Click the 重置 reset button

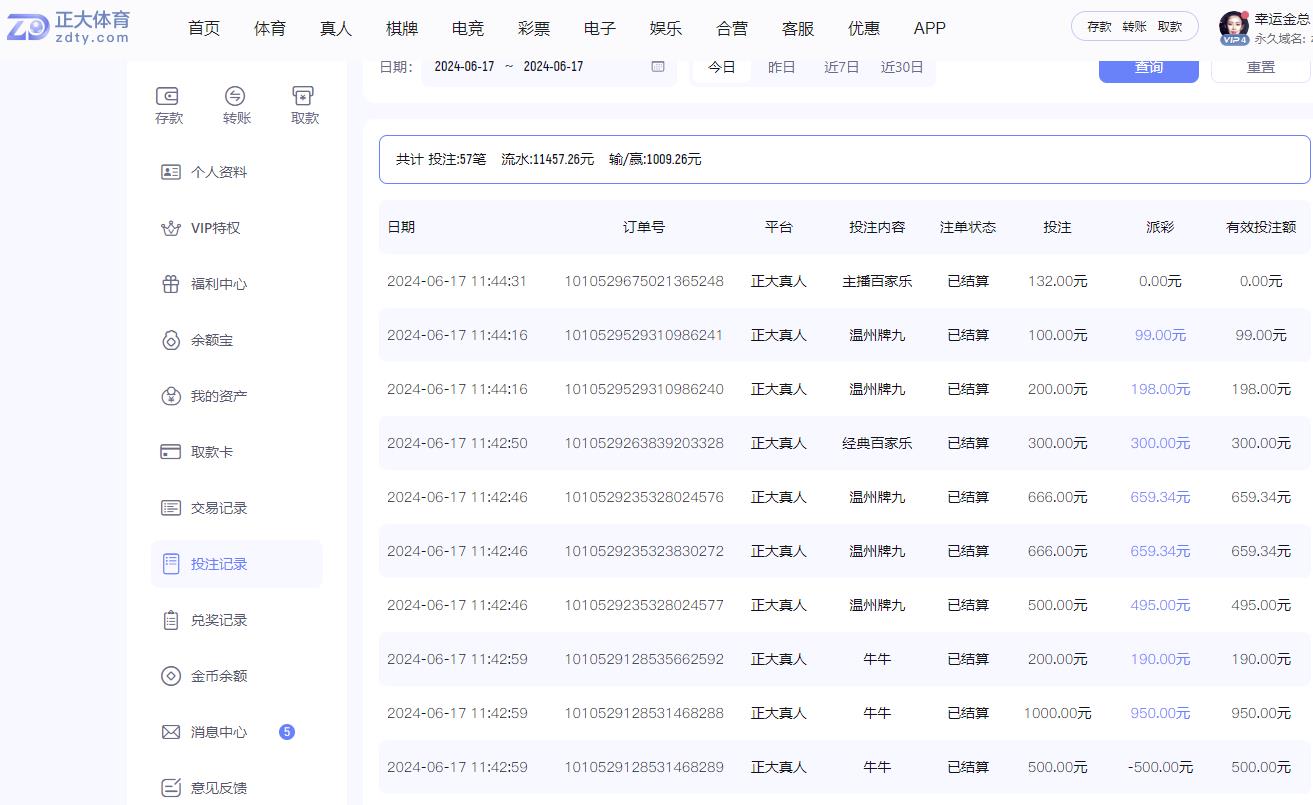pos(1260,66)
